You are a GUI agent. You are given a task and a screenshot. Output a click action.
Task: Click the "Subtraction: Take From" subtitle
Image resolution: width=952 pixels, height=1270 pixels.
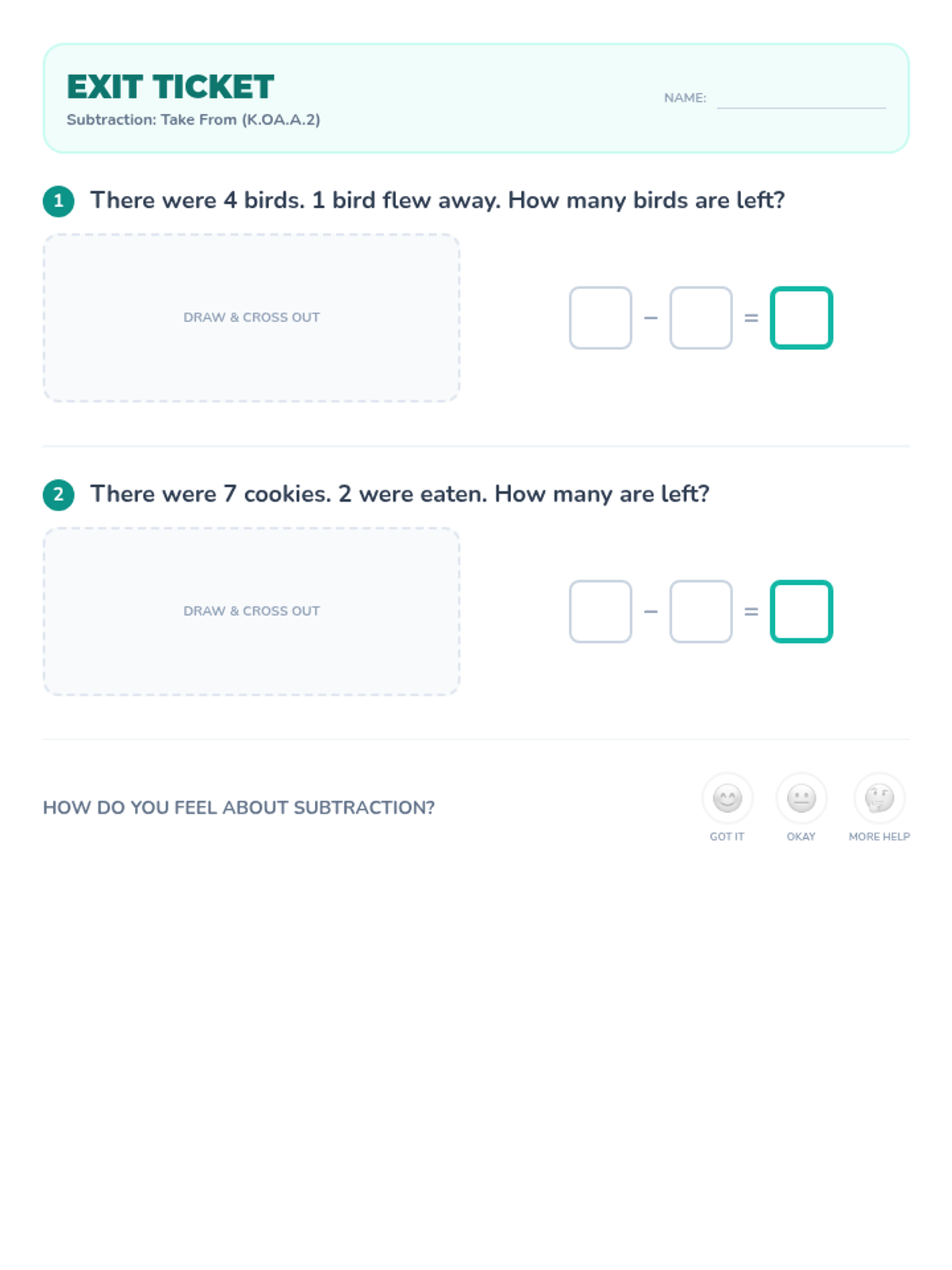194,120
